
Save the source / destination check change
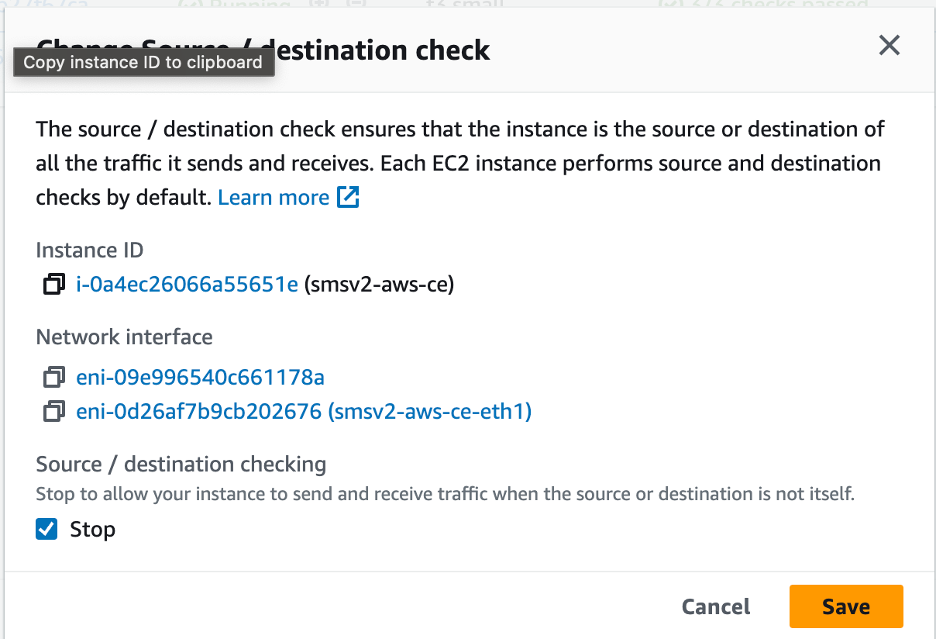coord(846,606)
